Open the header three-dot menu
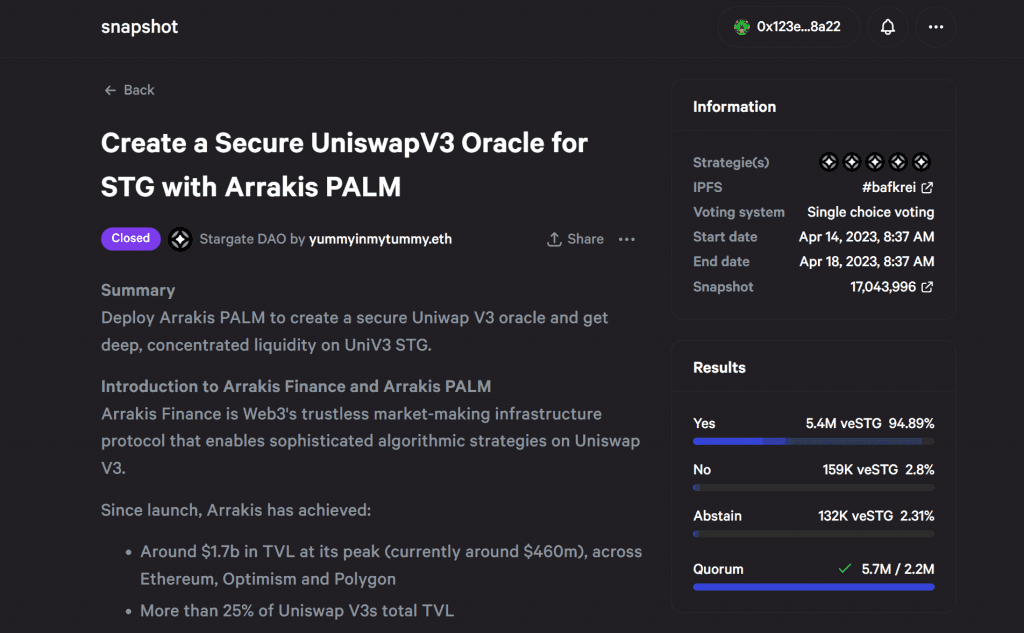1024x633 pixels. (x=936, y=27)
